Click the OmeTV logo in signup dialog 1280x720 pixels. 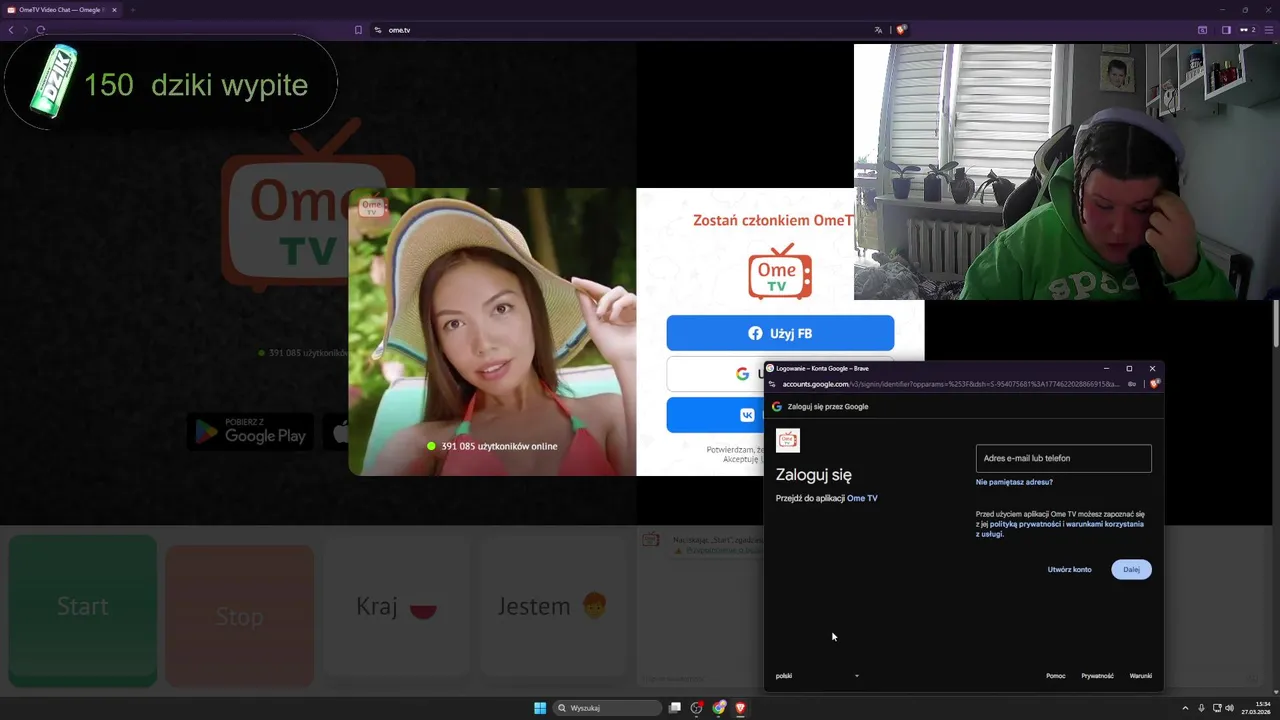pyautogui.click(x=780, y=271)
